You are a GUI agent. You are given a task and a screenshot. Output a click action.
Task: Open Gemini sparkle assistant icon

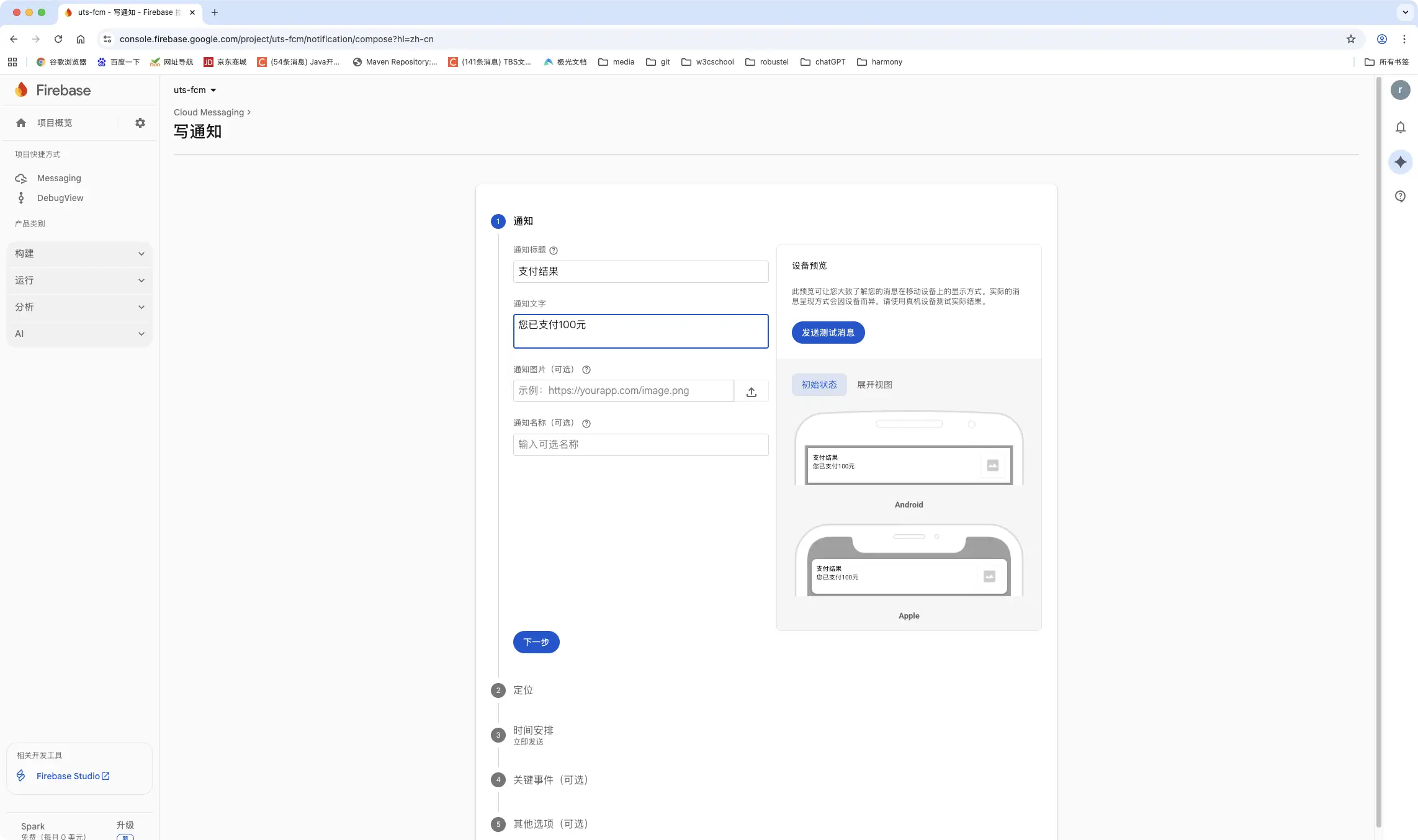coord(1400,162)
